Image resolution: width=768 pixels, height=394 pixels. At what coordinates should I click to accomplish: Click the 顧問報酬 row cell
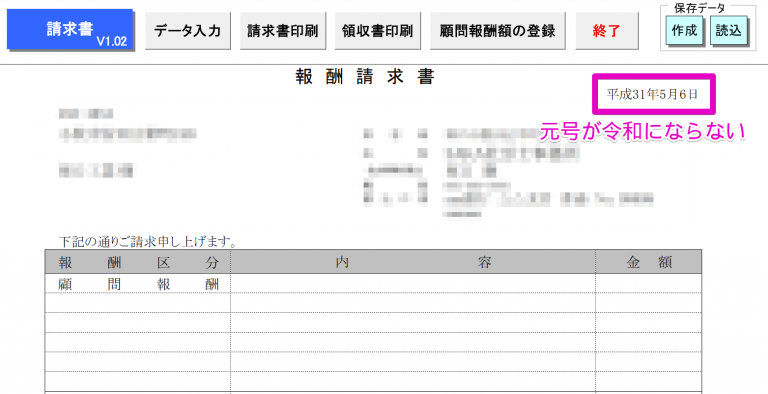pos(138,284)
